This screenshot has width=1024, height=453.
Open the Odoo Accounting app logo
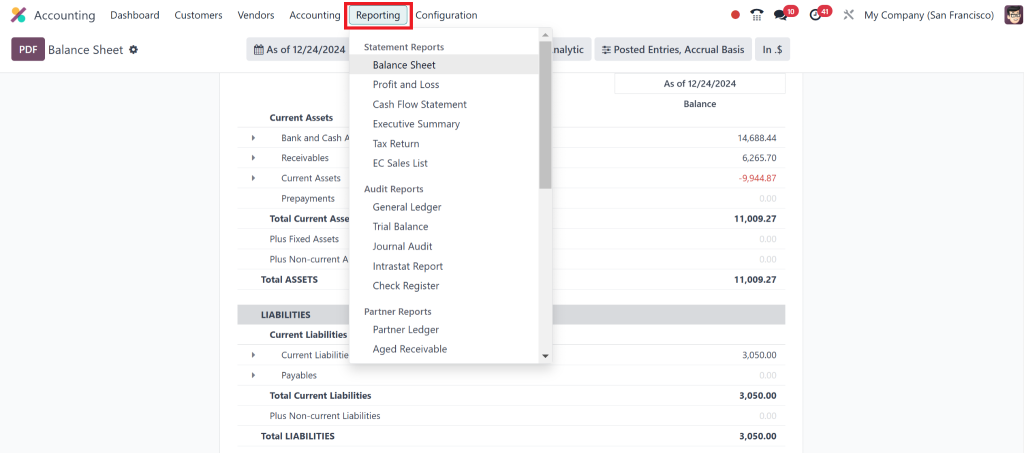18,15
